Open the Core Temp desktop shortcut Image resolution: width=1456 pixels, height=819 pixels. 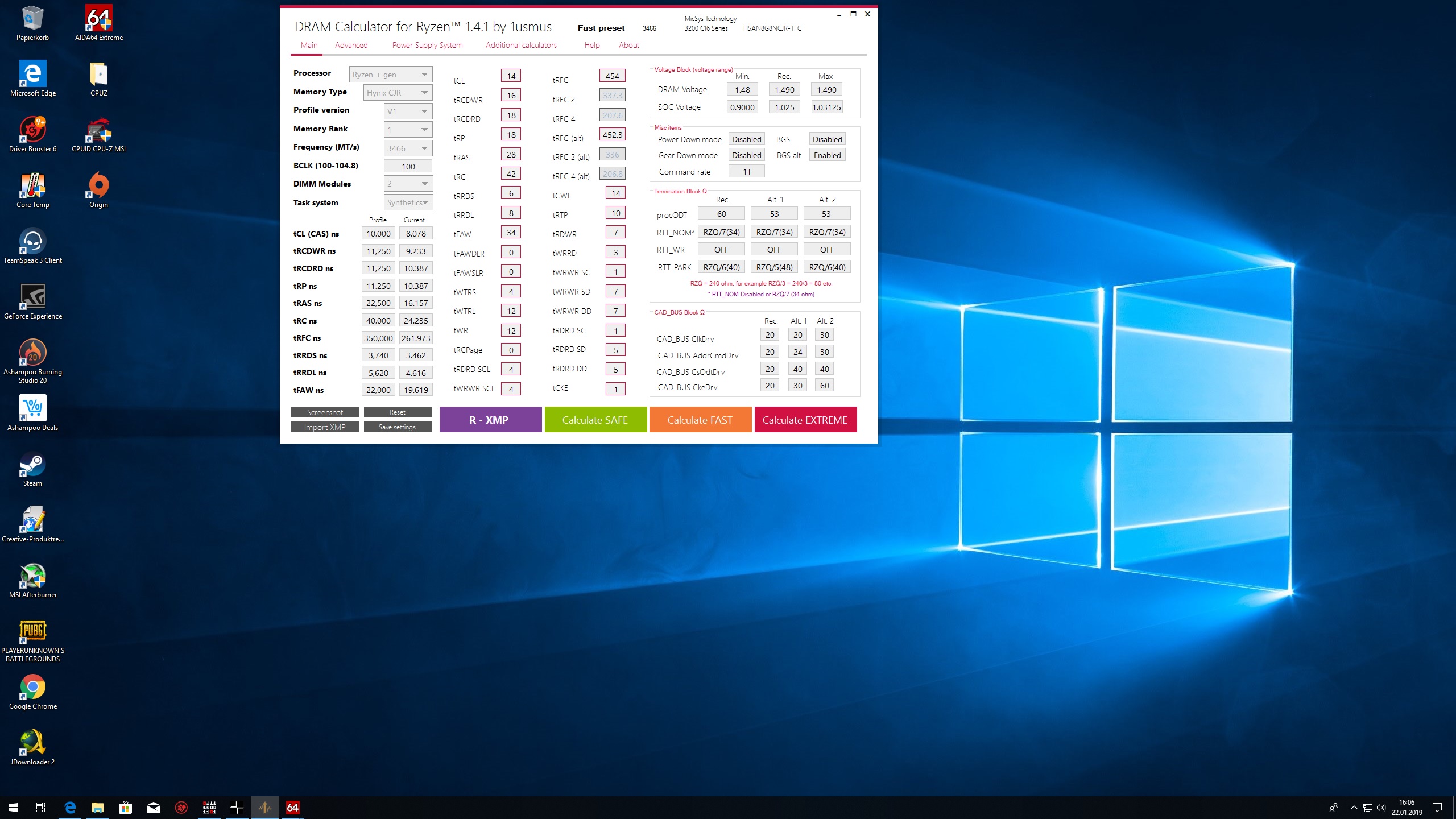32,187
